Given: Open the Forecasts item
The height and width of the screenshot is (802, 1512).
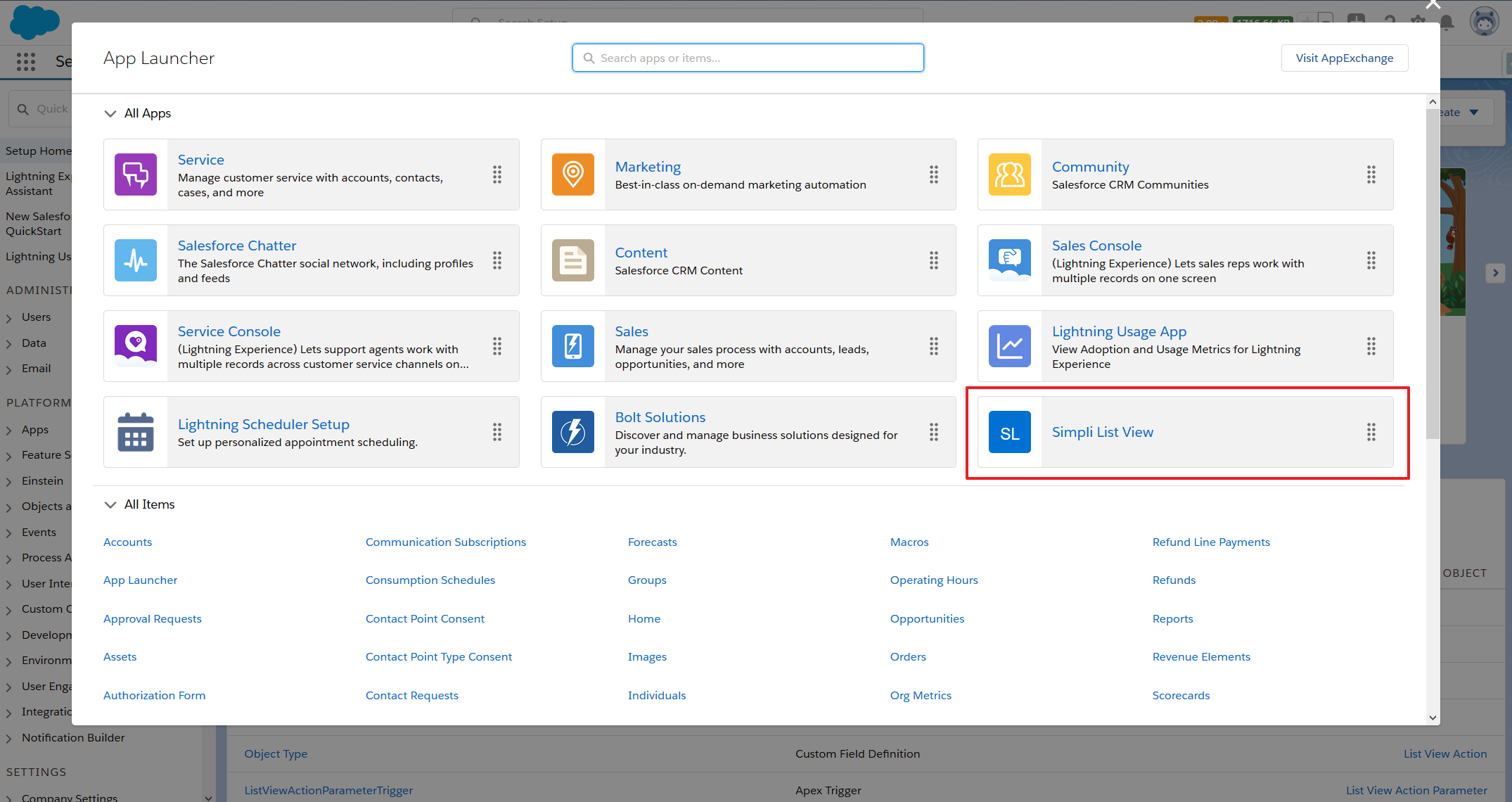Looking at the screenshot, I should (652, 542).
